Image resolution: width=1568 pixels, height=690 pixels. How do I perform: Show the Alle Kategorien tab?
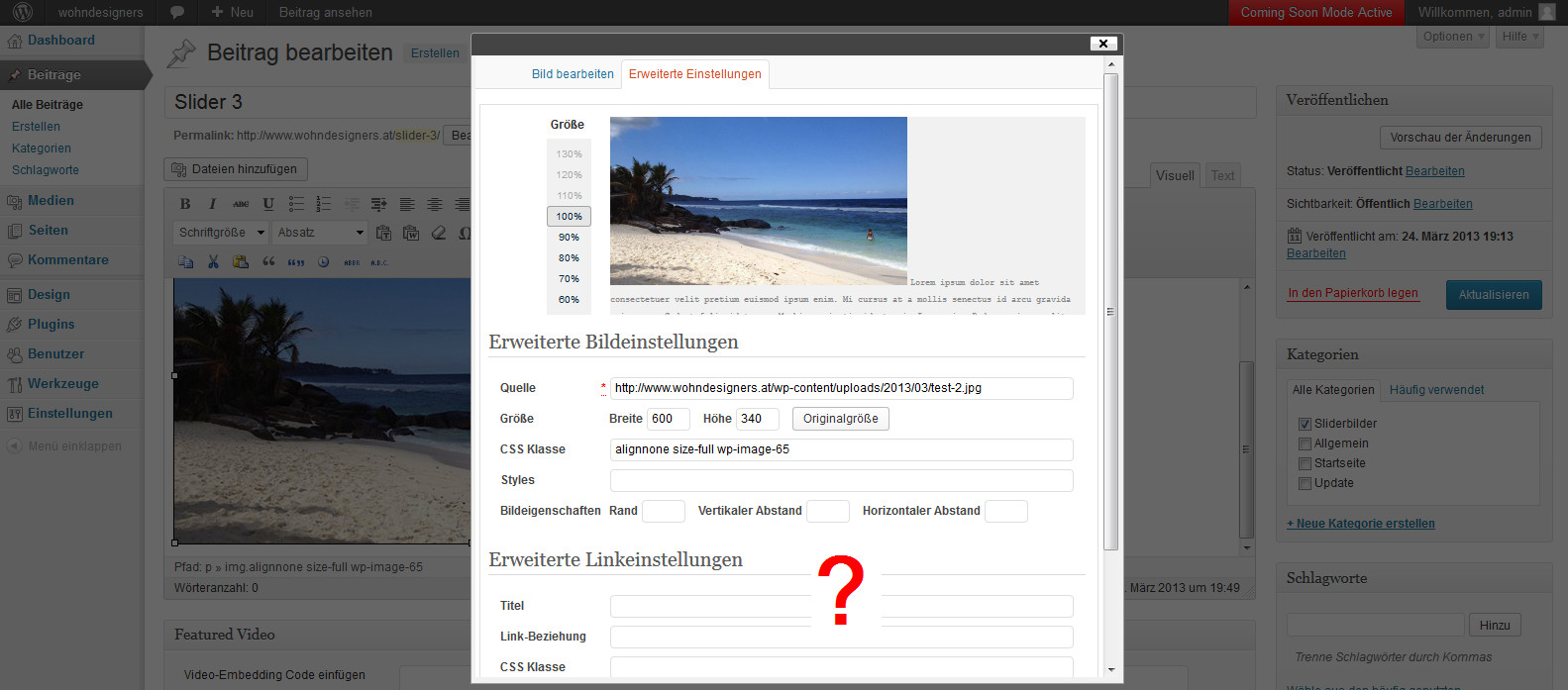(x=1333, y=390)
